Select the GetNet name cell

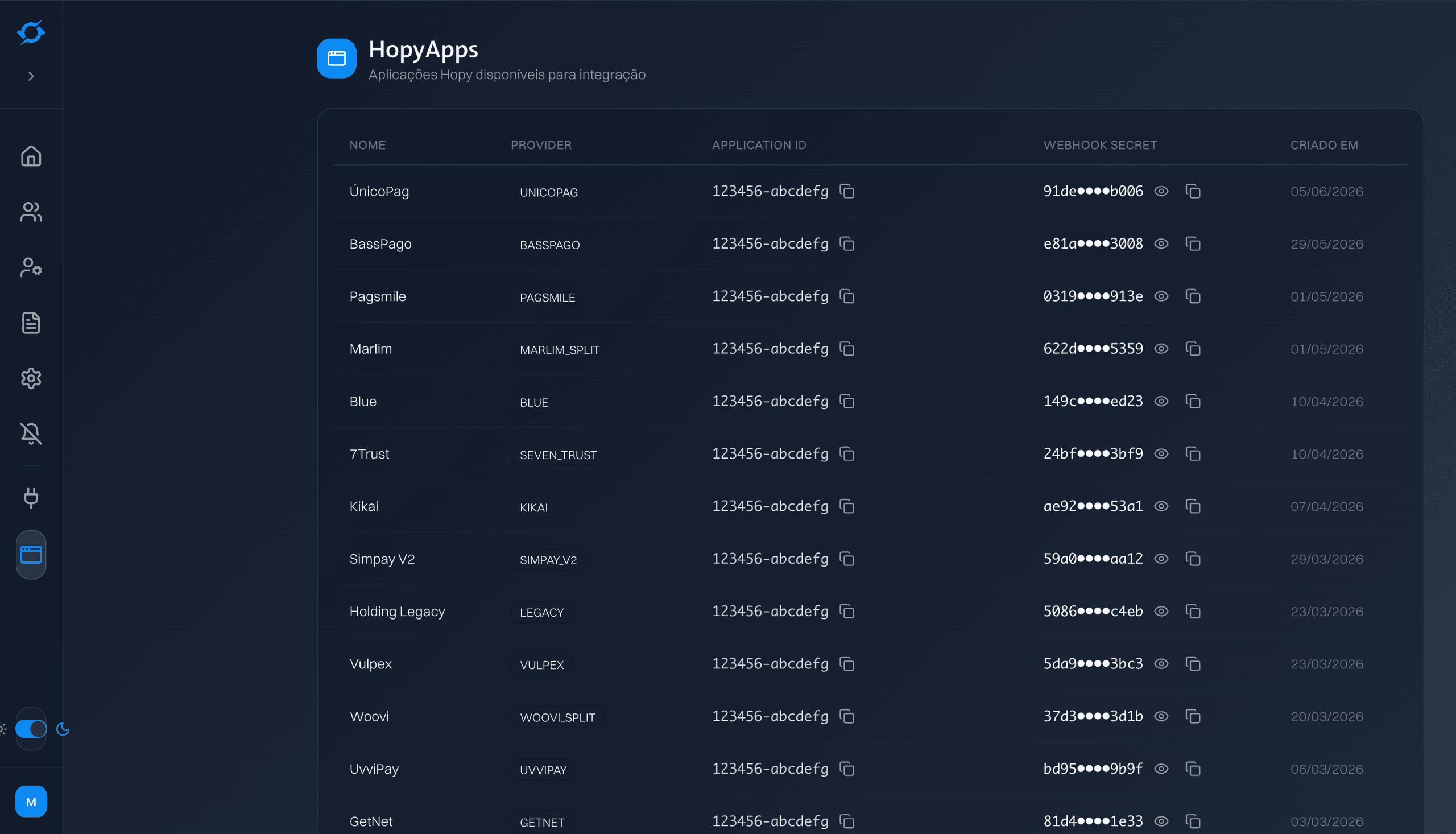371,821
